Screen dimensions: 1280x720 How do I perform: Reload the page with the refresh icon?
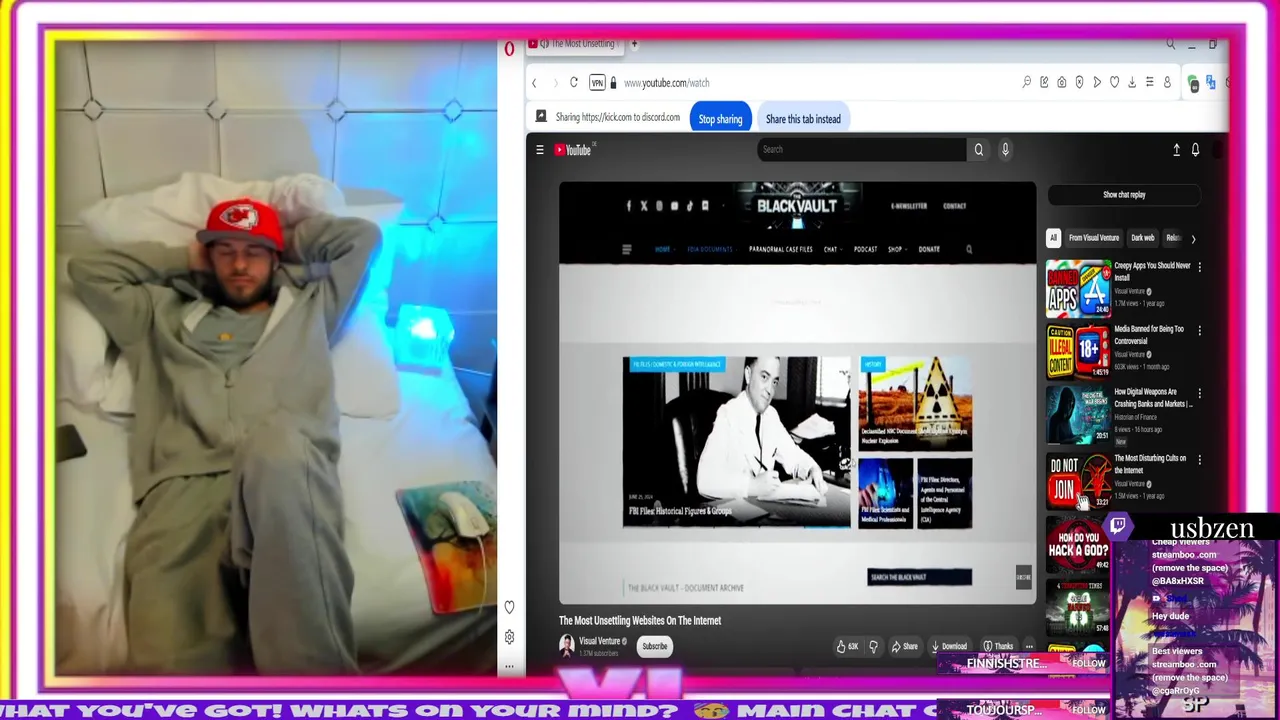(573, 83)
